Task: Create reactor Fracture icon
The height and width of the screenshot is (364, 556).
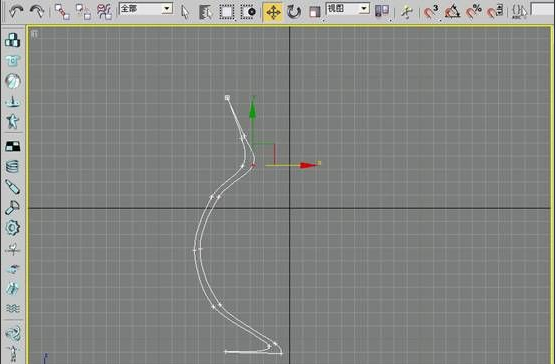Action: point(12,289)
